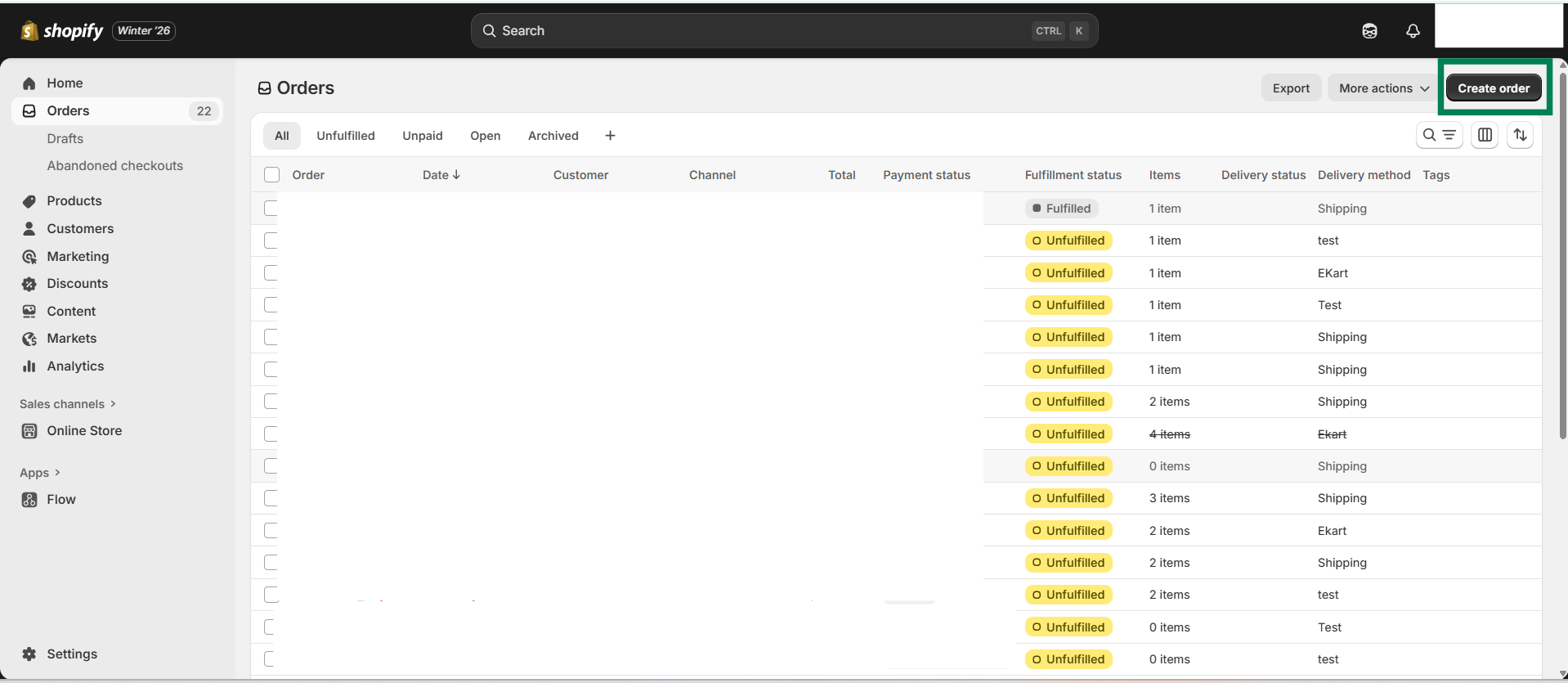Open Settings gear in the sidebar

pyautogui.click(x=71, y=654)
